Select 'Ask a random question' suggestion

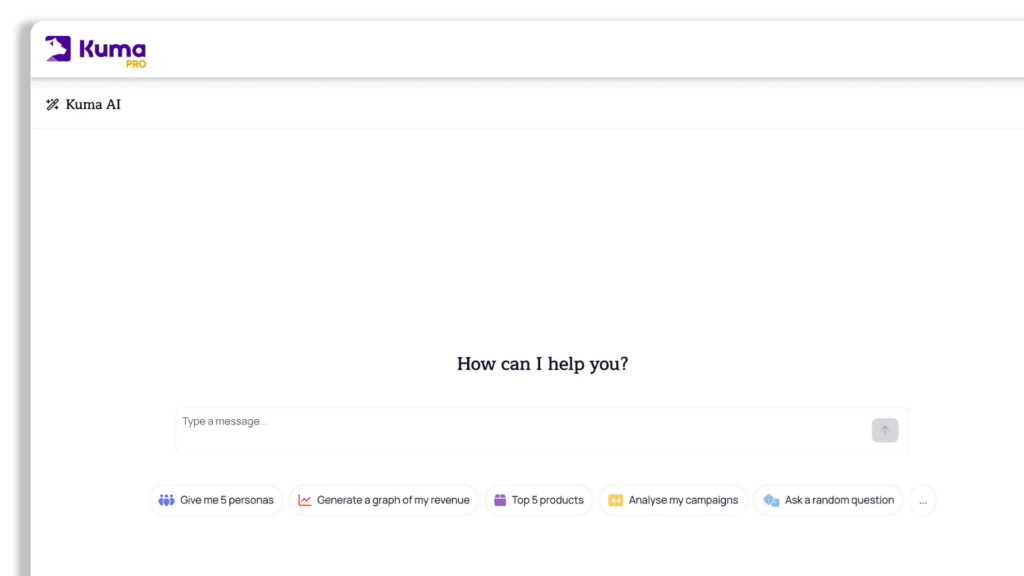point(829,500)
